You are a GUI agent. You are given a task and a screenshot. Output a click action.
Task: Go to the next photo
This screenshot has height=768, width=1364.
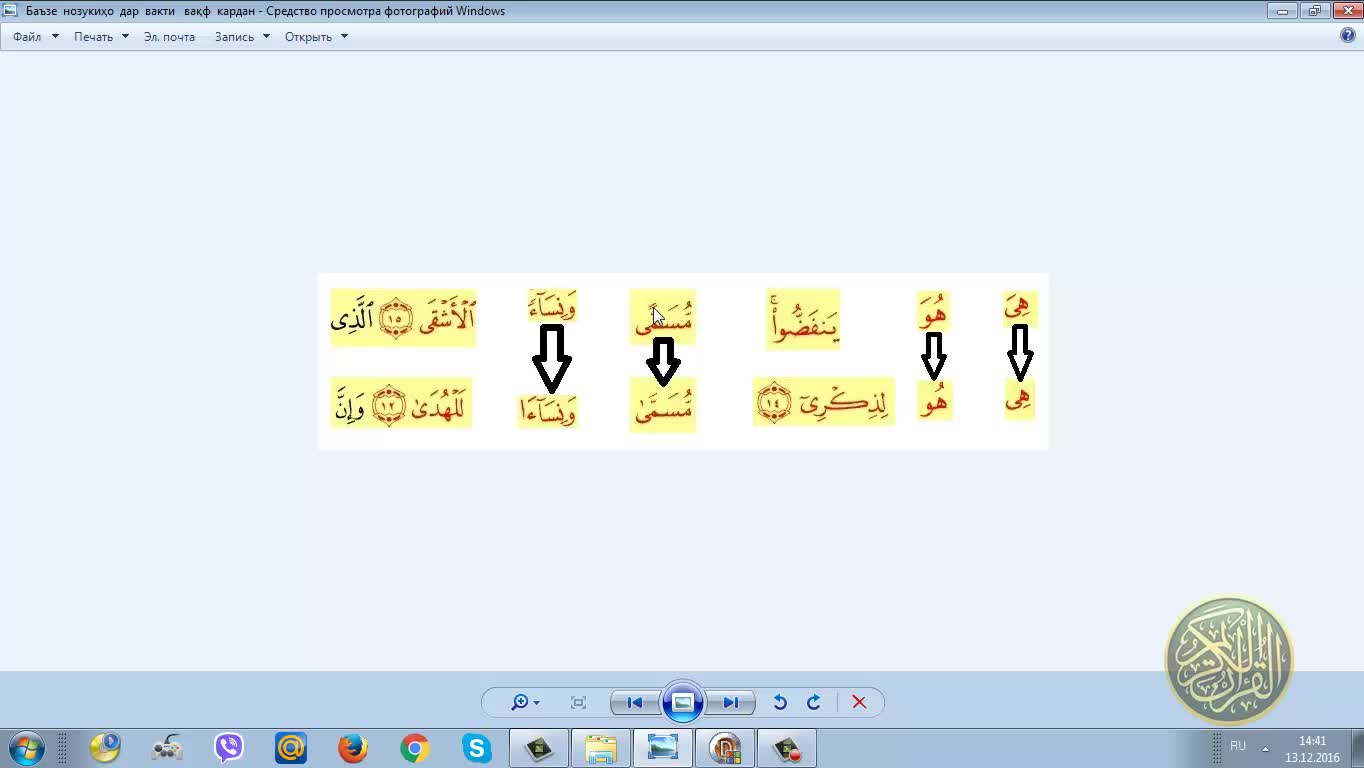pos(731,702)
